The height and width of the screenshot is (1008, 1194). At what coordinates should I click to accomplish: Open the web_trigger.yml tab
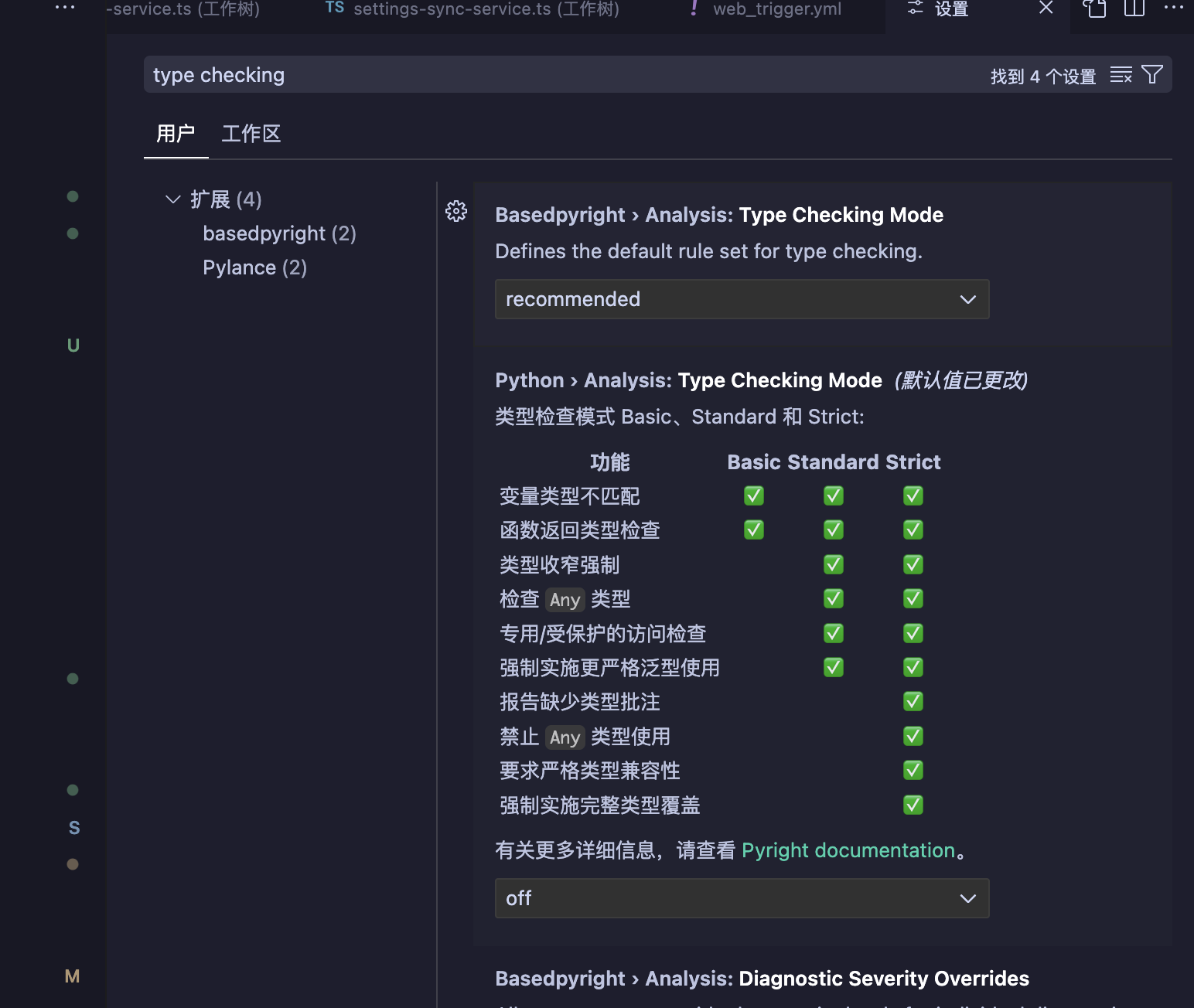click(x=776, y=9)
